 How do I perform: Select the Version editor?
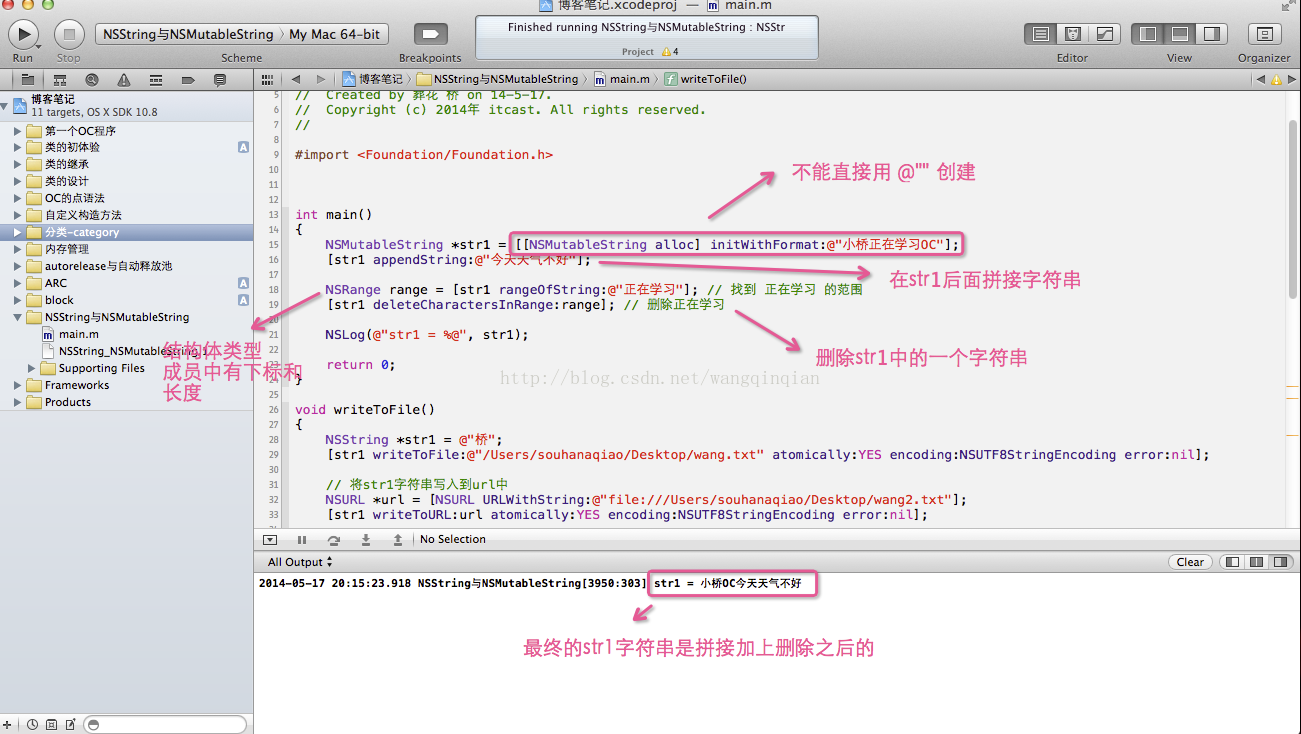[1105, 34]
